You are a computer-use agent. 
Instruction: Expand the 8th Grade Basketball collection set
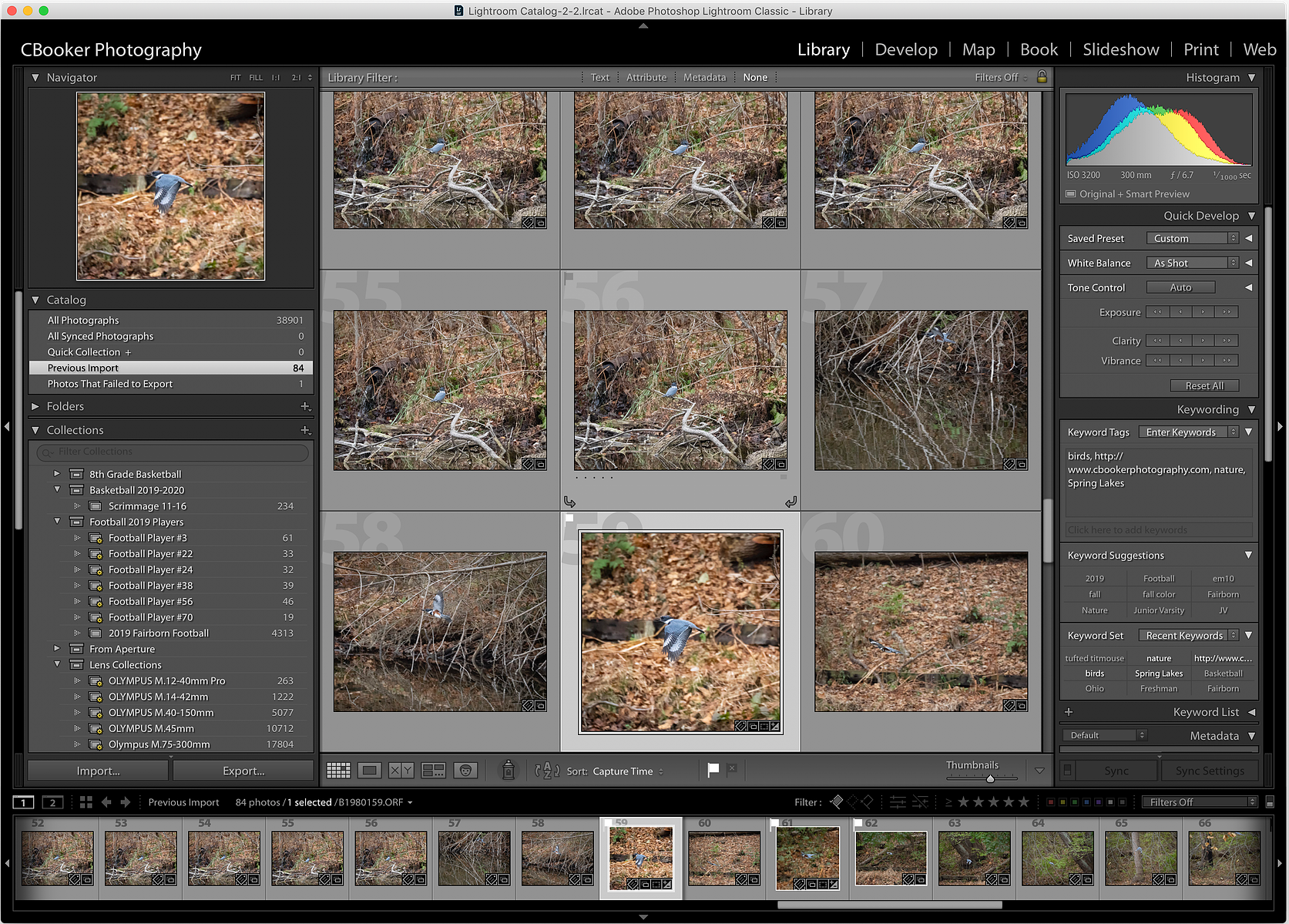click(x=56, y=473)
